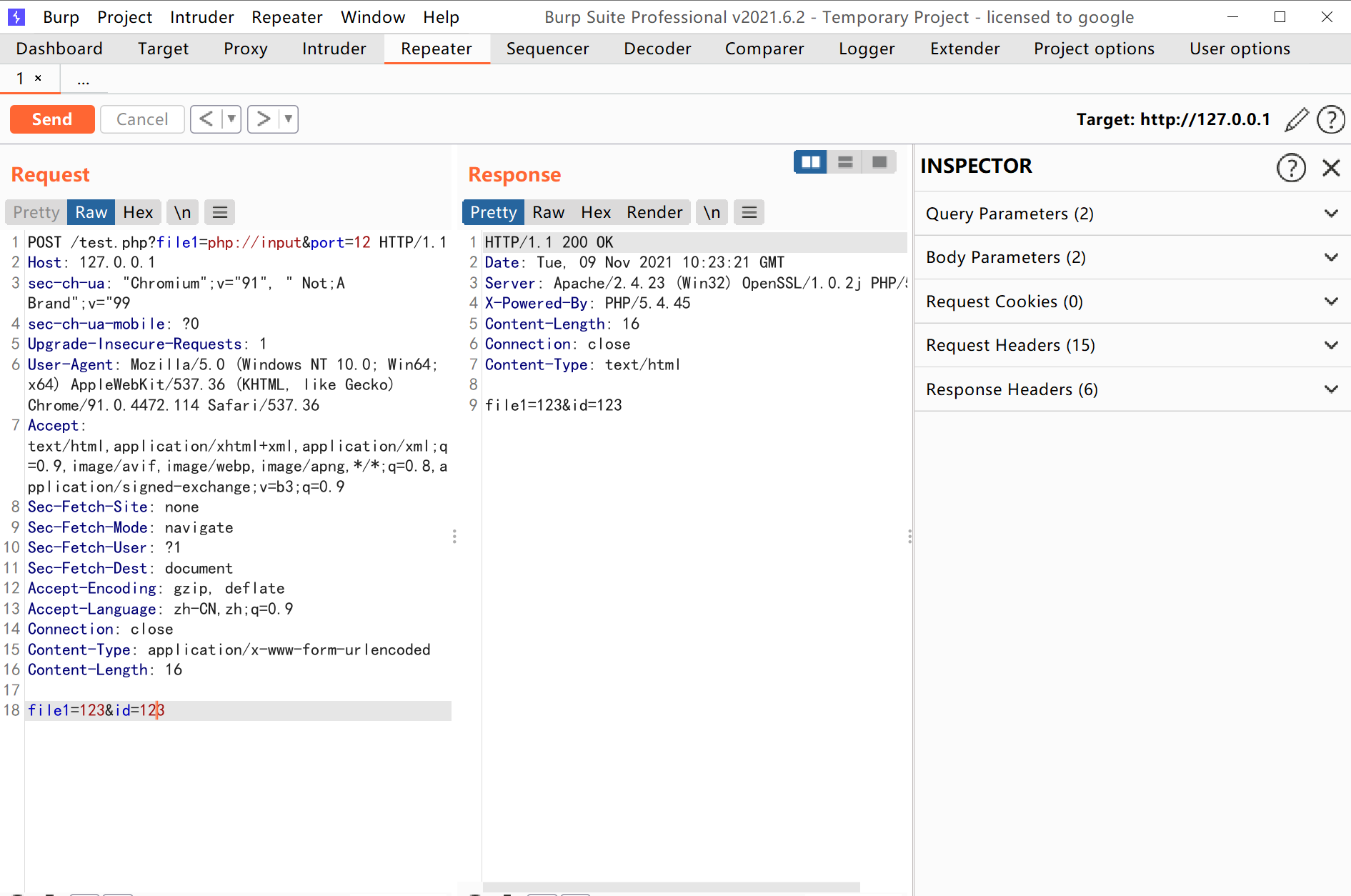Screen dimensions: 1351x896
Task: Edit target with the pencil icon
Action: (x=1296, y=119)
